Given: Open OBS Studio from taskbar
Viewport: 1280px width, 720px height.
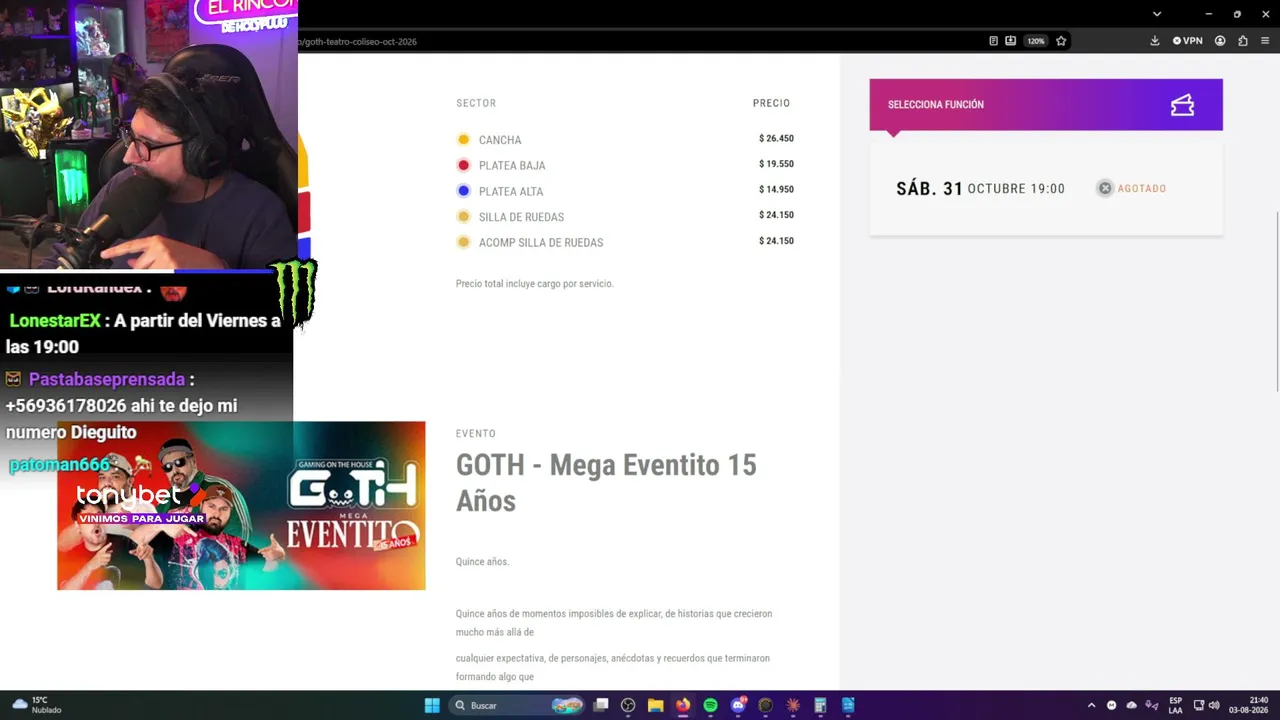Looking at the screenshot, I should pyautogui.click(x=628, y=705).
